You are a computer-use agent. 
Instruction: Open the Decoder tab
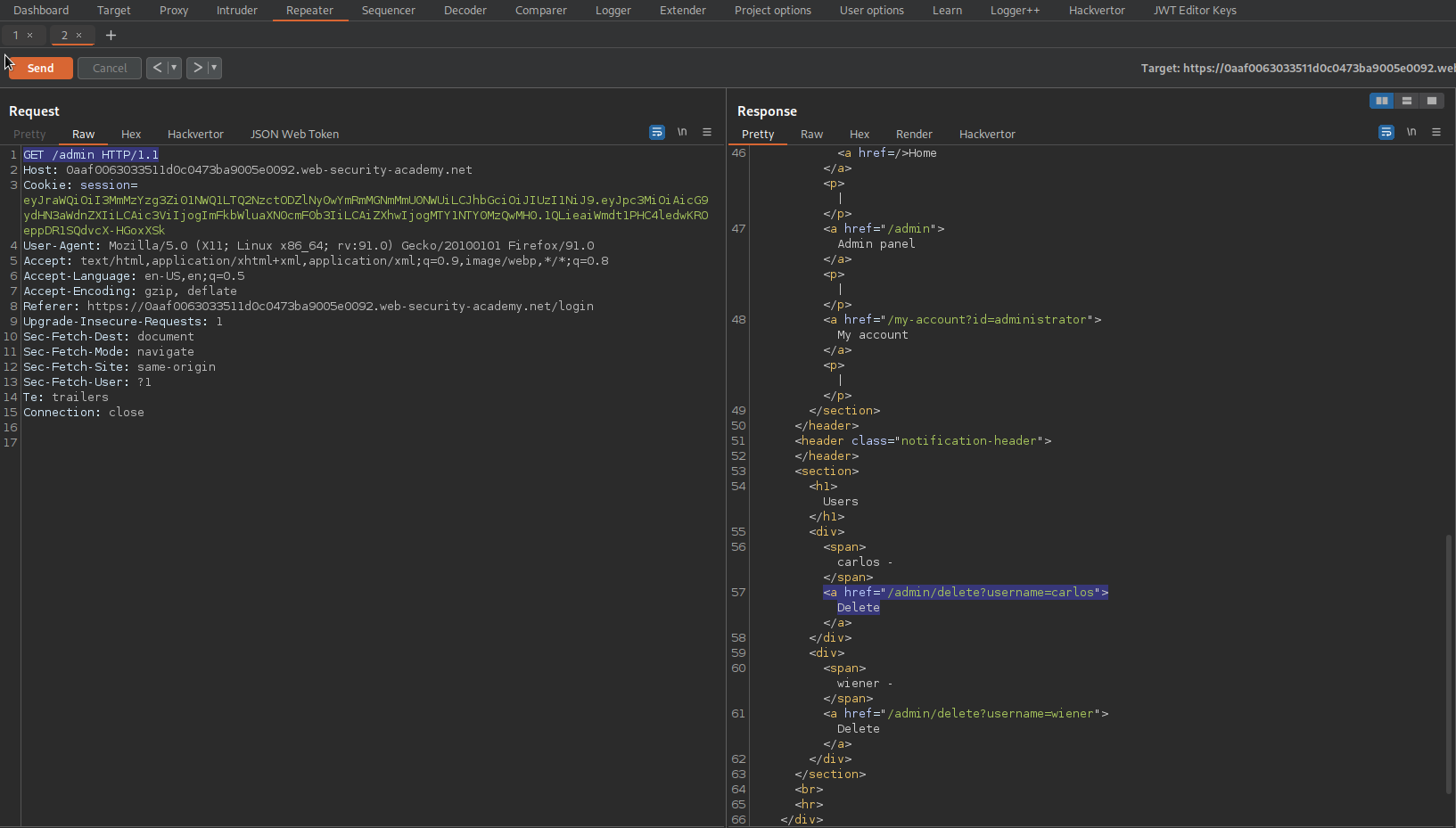(465, 11)
